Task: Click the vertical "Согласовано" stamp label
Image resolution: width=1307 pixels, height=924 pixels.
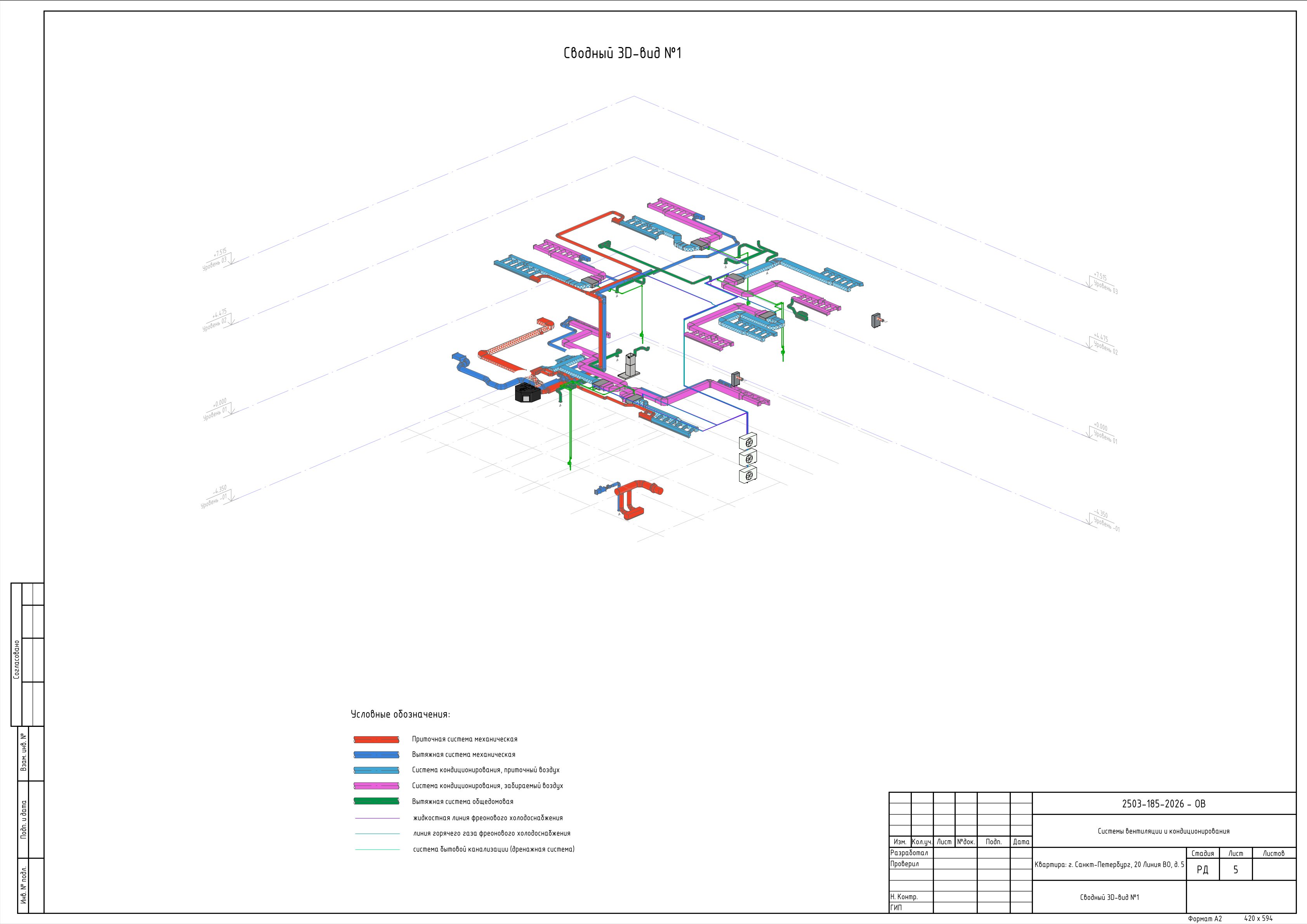Action: [x=17, y=659]
